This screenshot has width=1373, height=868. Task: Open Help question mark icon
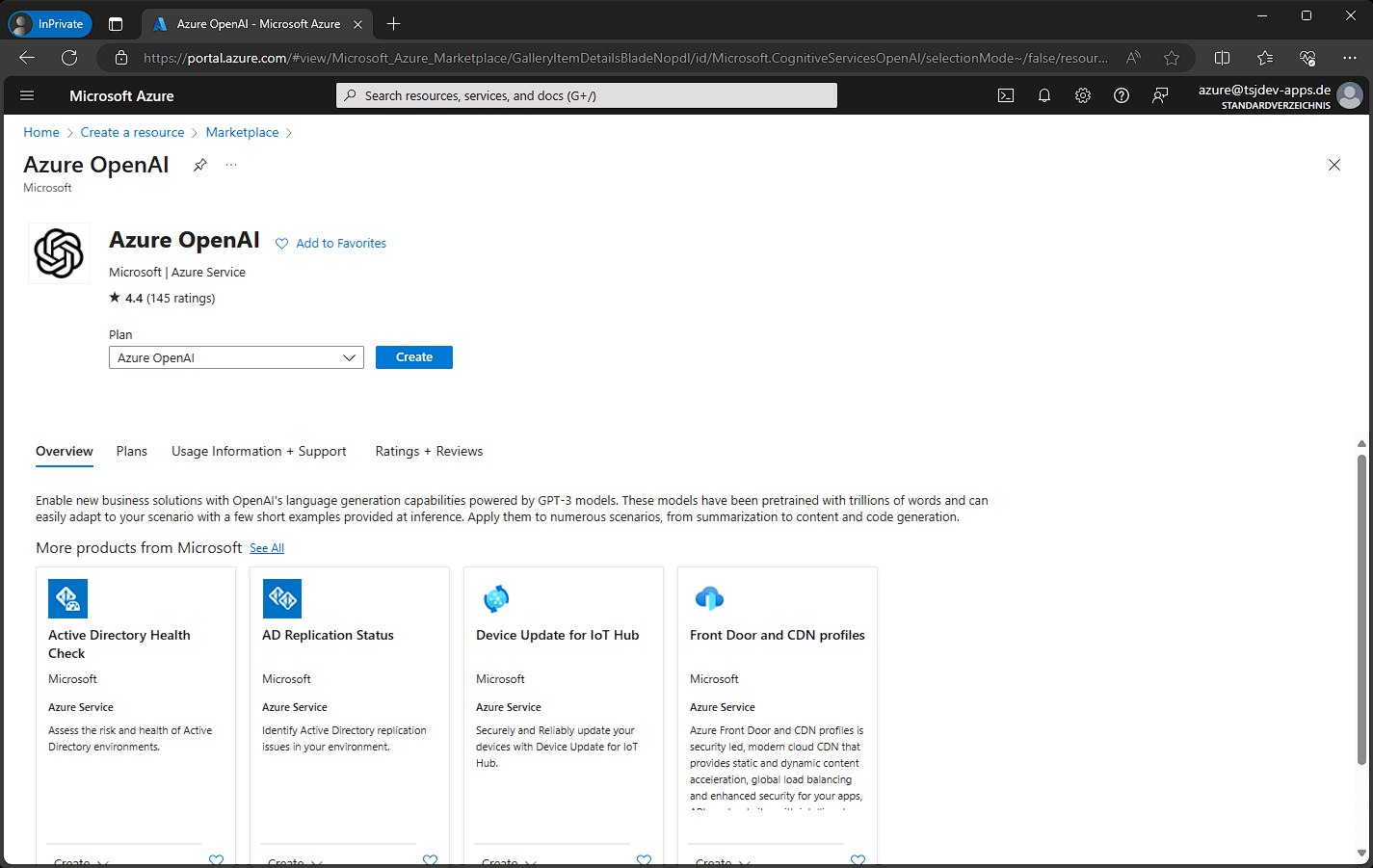(1122, 95)
